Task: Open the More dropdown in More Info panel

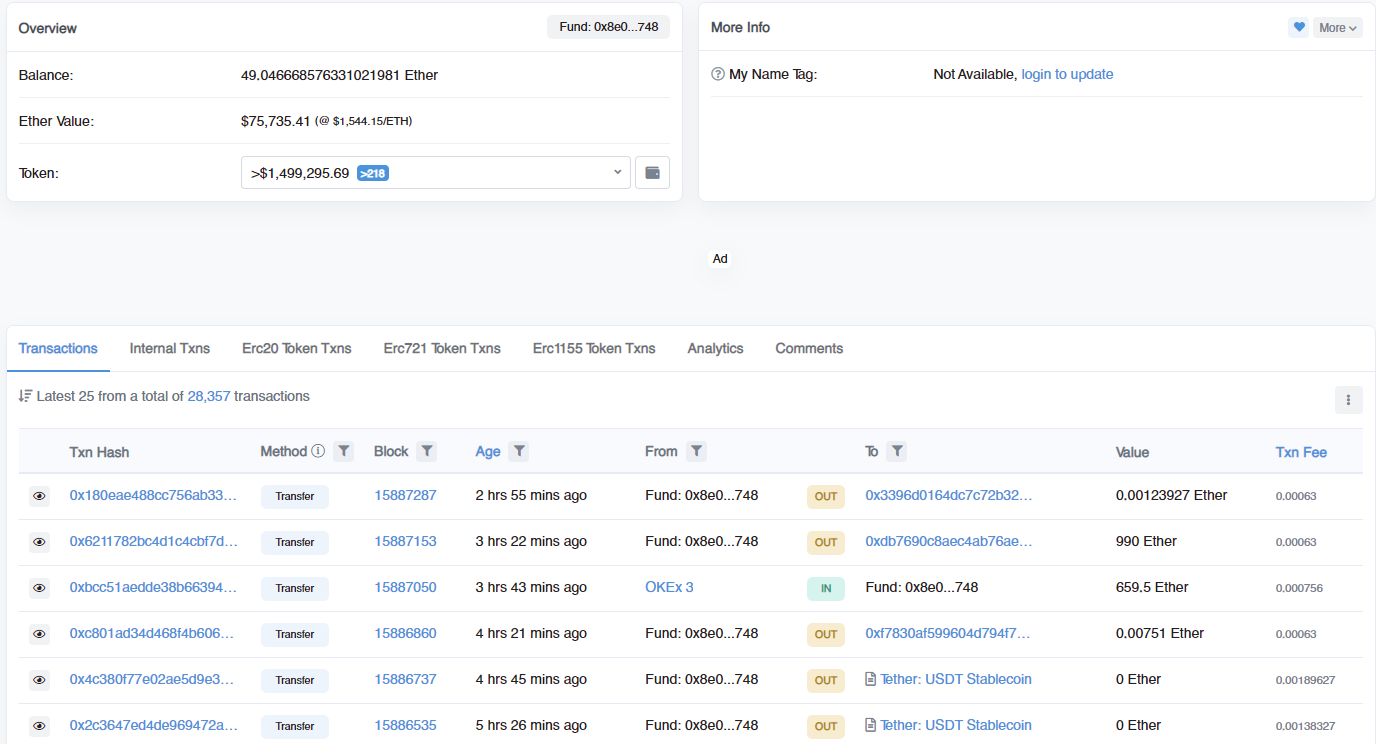Action: (1337, 27)
